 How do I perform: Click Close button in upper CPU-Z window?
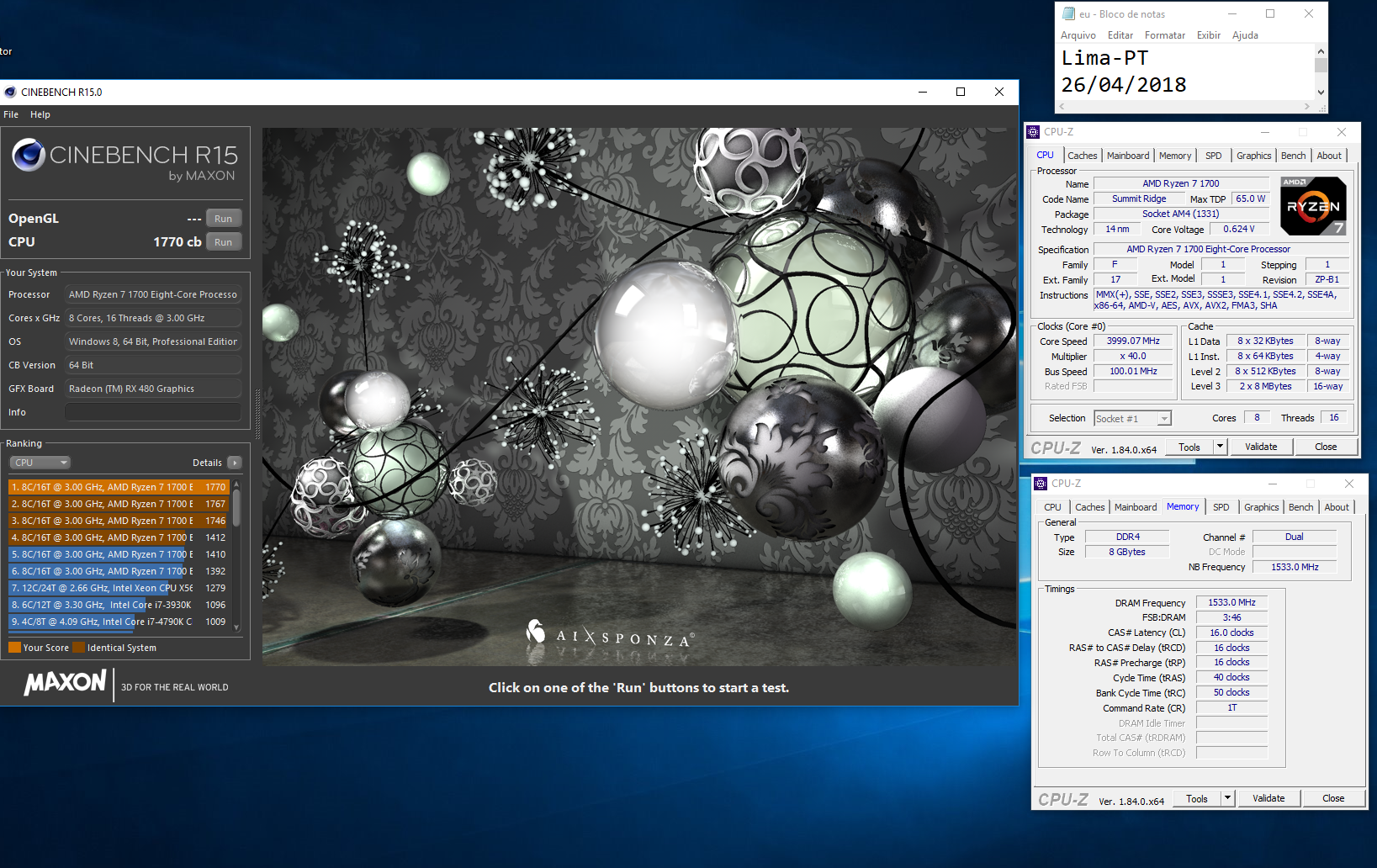1326,447
